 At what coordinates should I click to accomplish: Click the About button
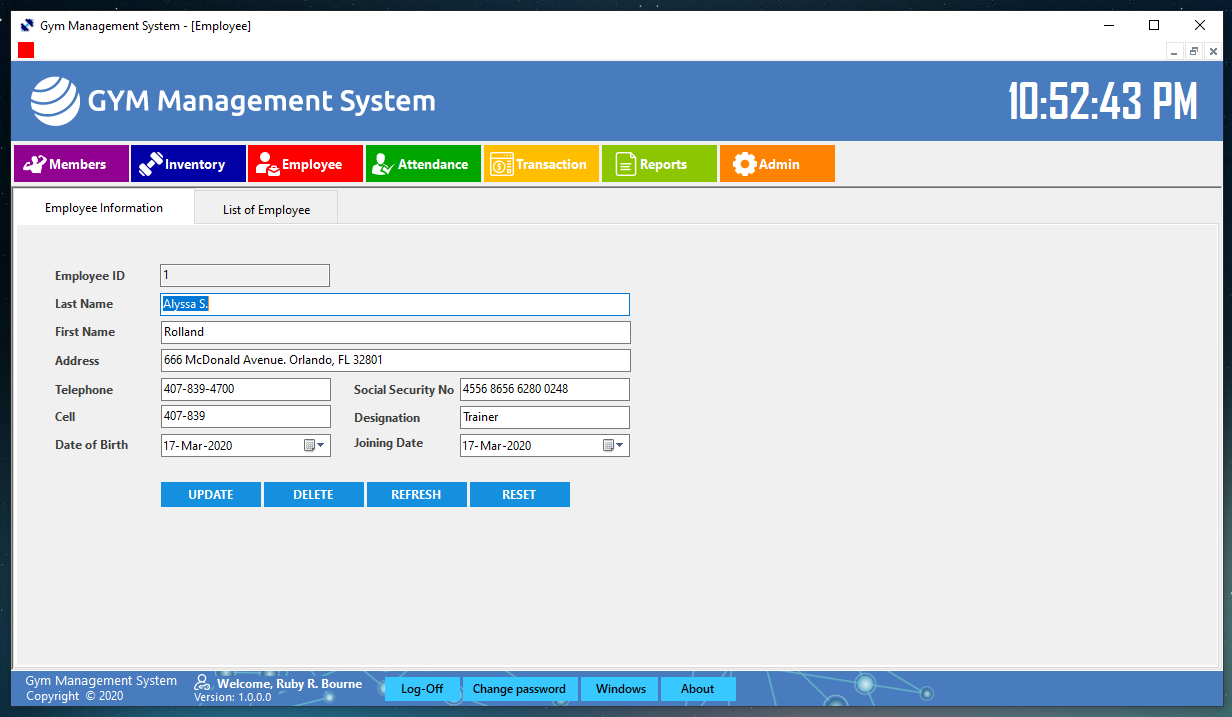click(x=698, y=689)
